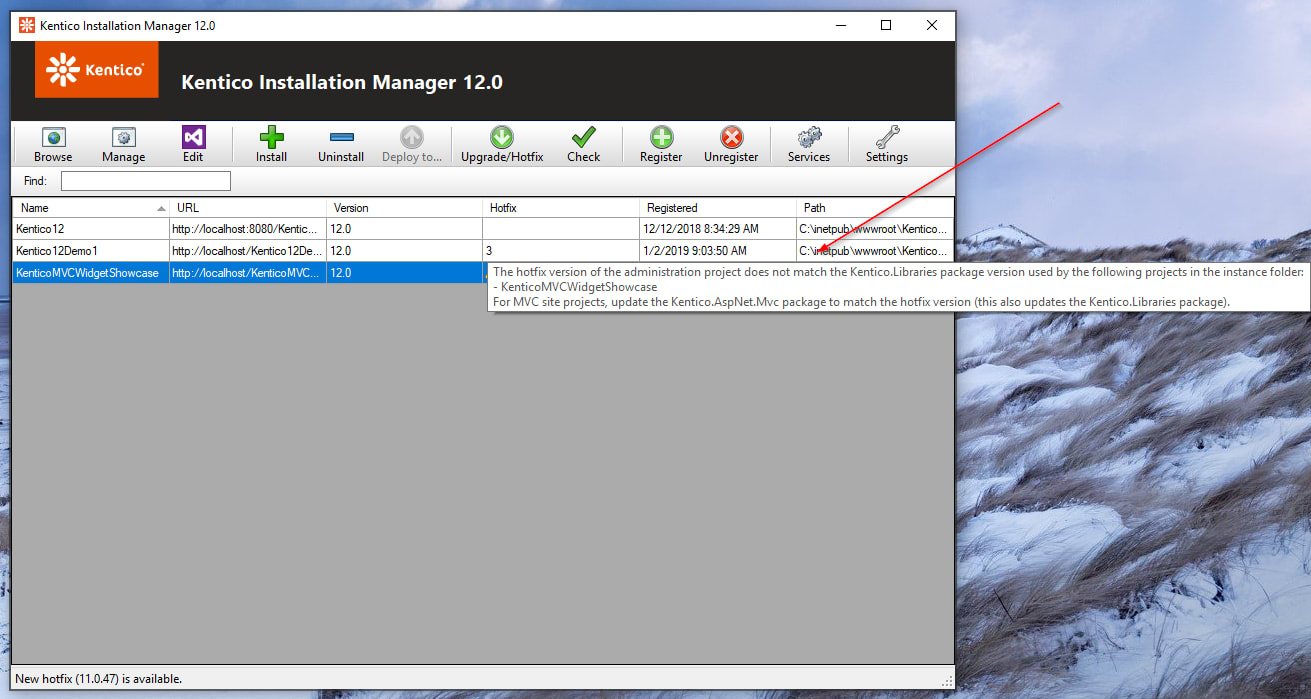Click the Edit in Visual Studio icon
The image size is (1311, 699).
(x=193, y=145)
